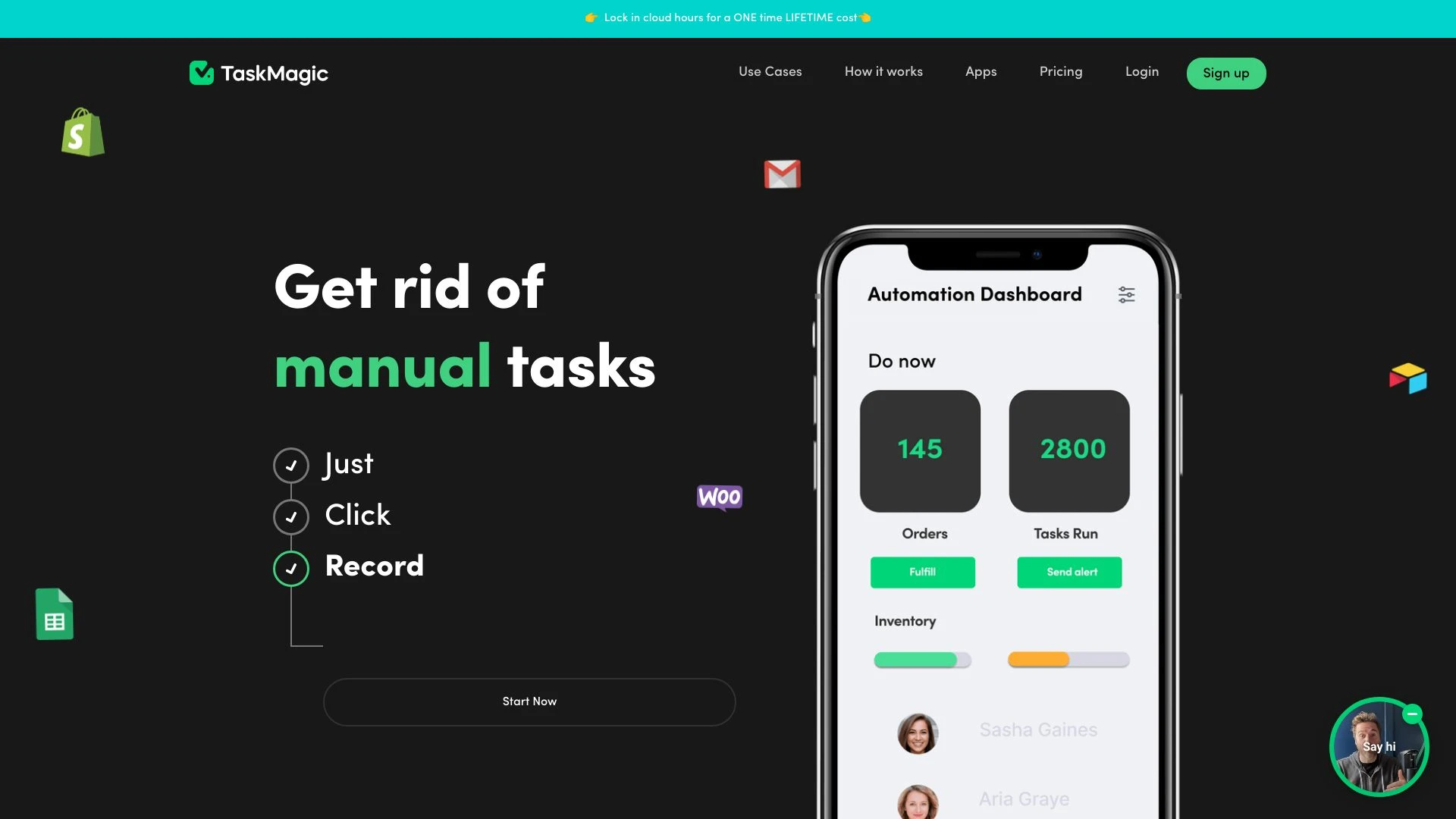
Task: Click the Fulfill action button
Action: coord(922,572)
